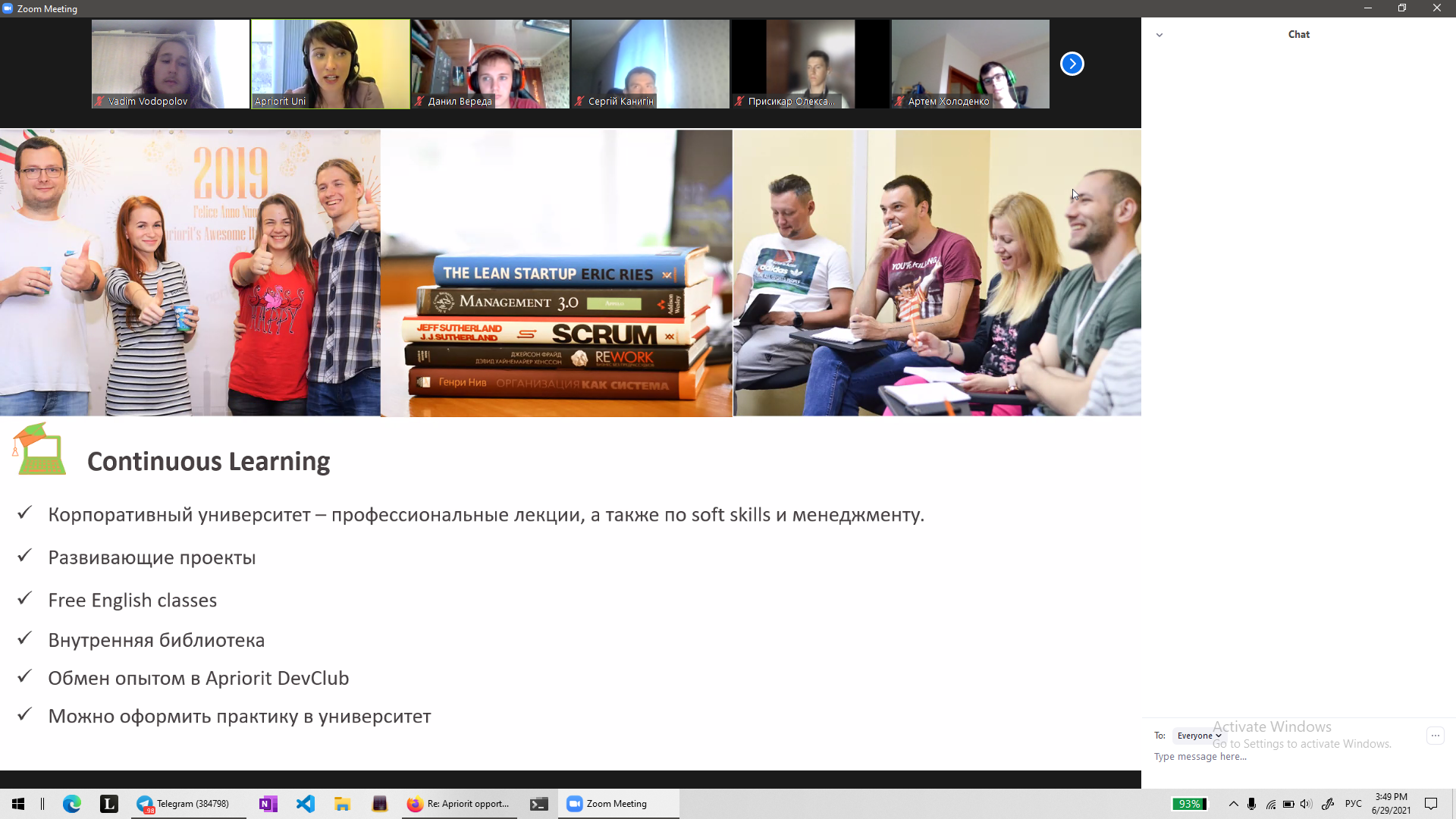The height and width of the screenshot is (819, 1456).
Task: Open Visual Studio Code from taskbar
Action: [x=306, y=804]
